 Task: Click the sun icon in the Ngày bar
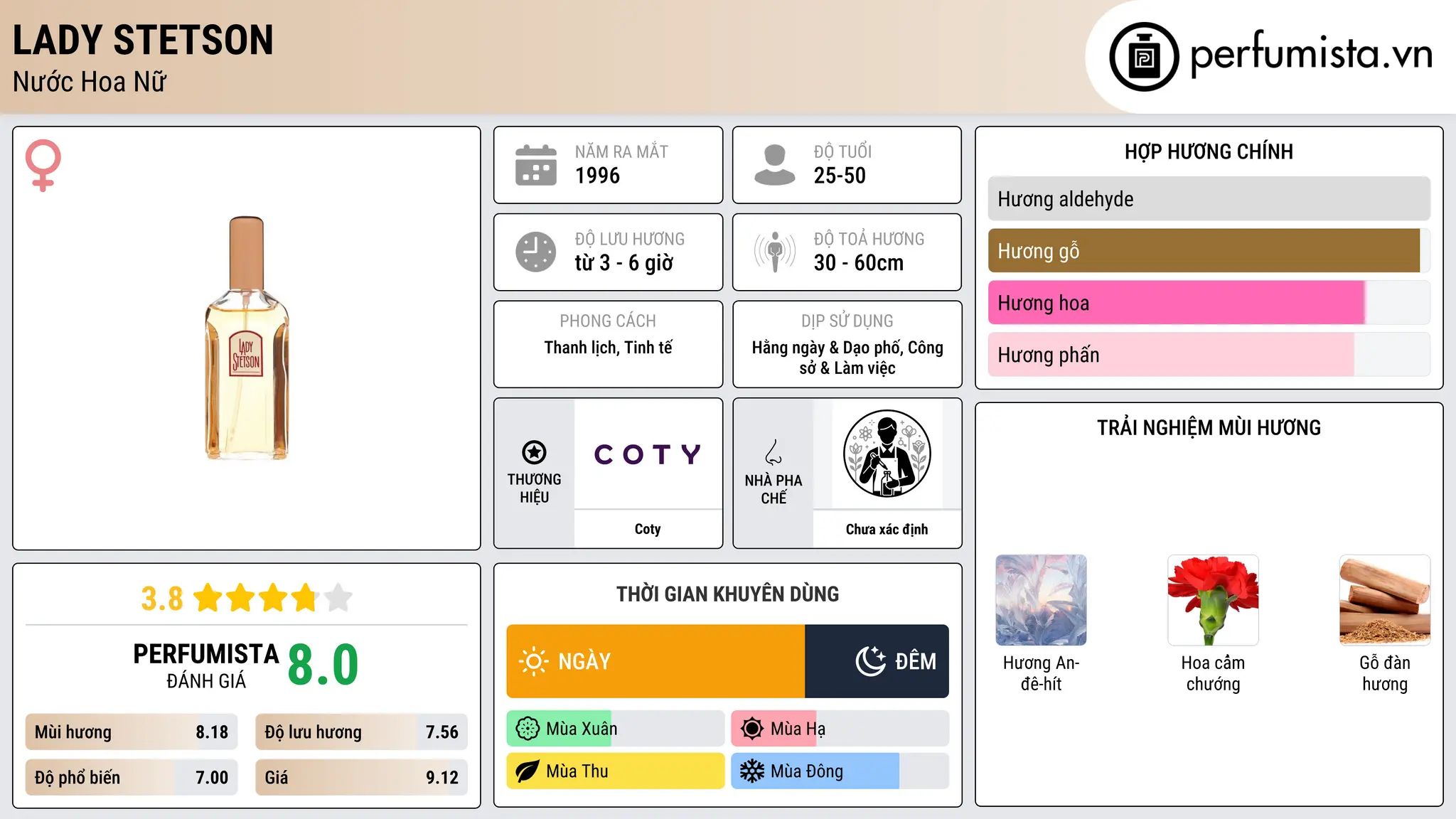(x=533, y=661)
